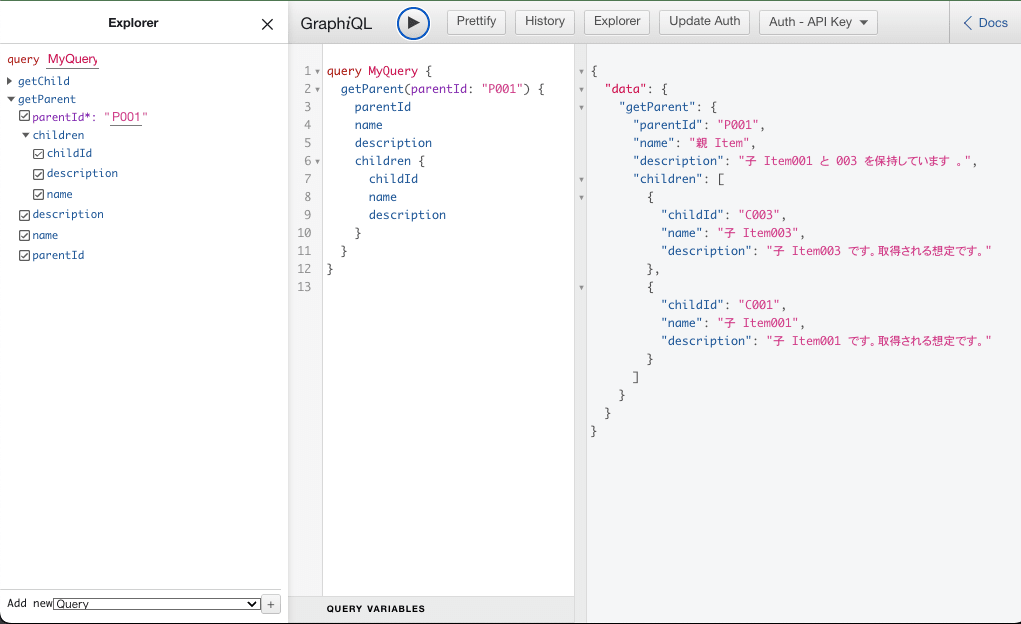1021x624 pixels.
Task: Collapse the getParent tree node
Action: click(x=10, y=99)
